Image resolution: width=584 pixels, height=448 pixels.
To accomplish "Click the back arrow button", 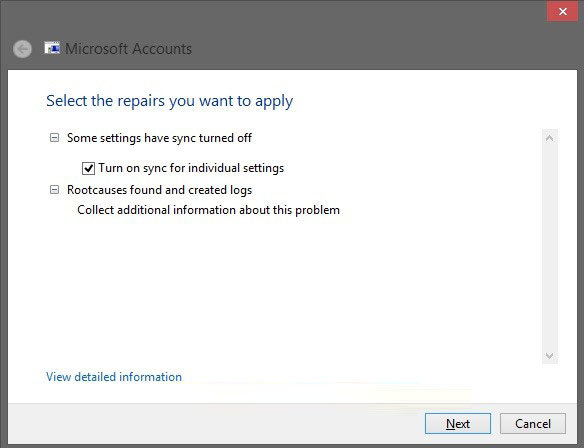I will pos(22,49).
